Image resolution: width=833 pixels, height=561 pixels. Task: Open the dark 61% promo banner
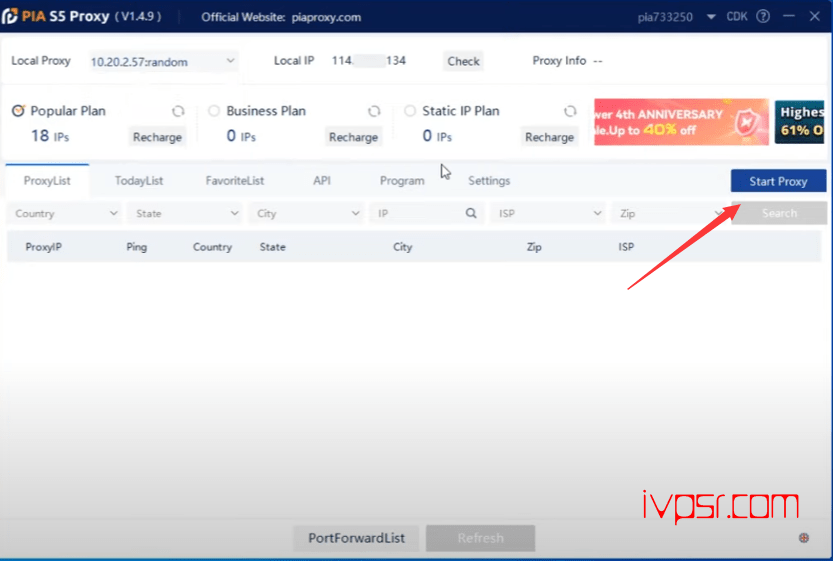pos(800,122)
